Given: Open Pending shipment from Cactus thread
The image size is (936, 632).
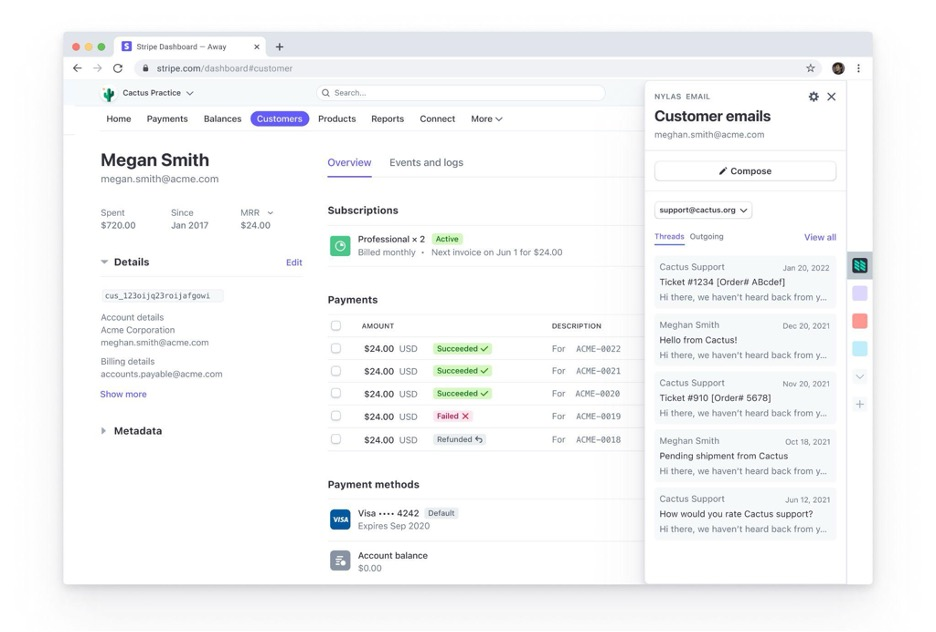Looking at the screenshot, I should 745,455.
